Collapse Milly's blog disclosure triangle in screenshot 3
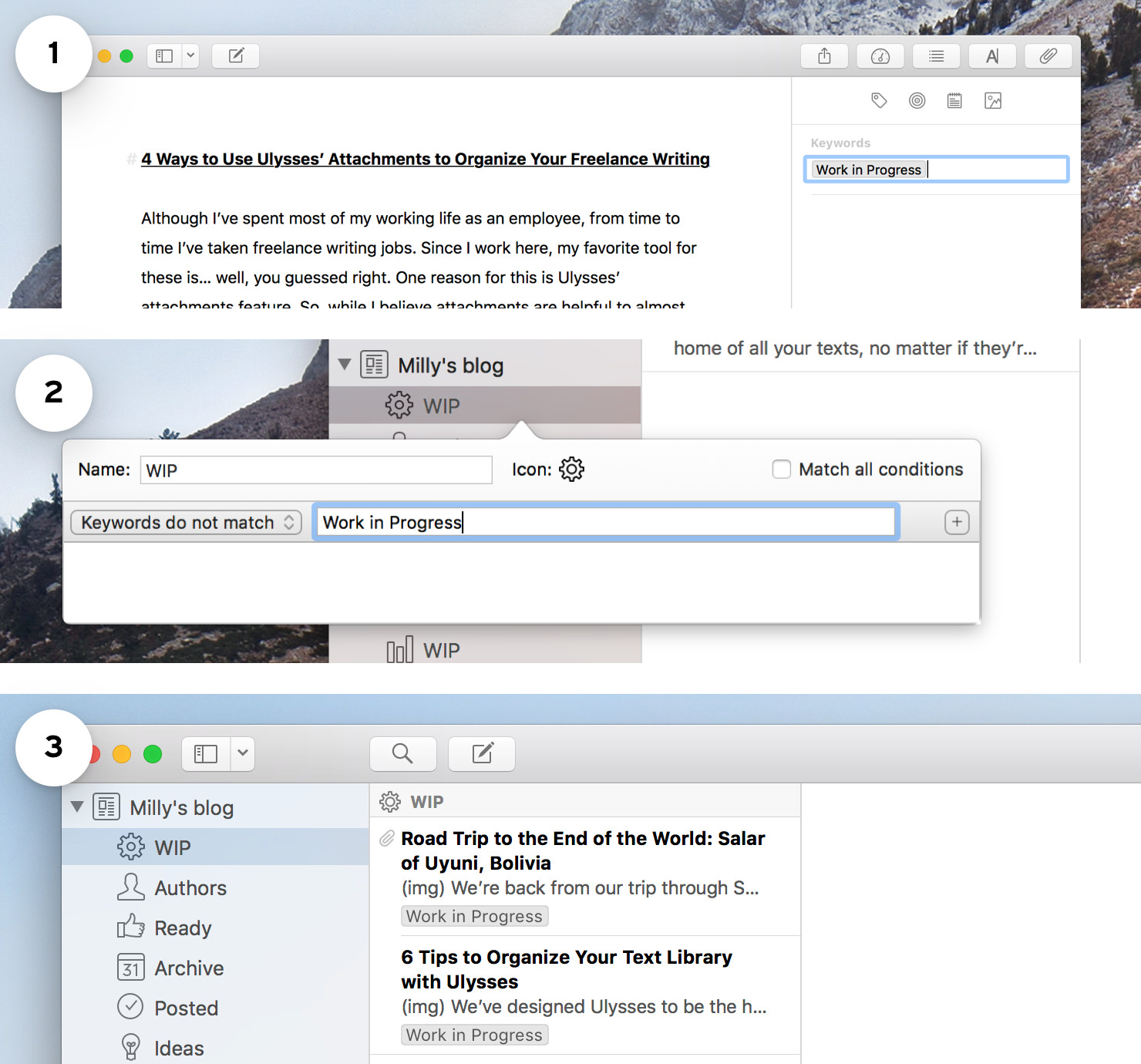The width and height of the screenshot is (1141, 1064). (x=77, y=807)
